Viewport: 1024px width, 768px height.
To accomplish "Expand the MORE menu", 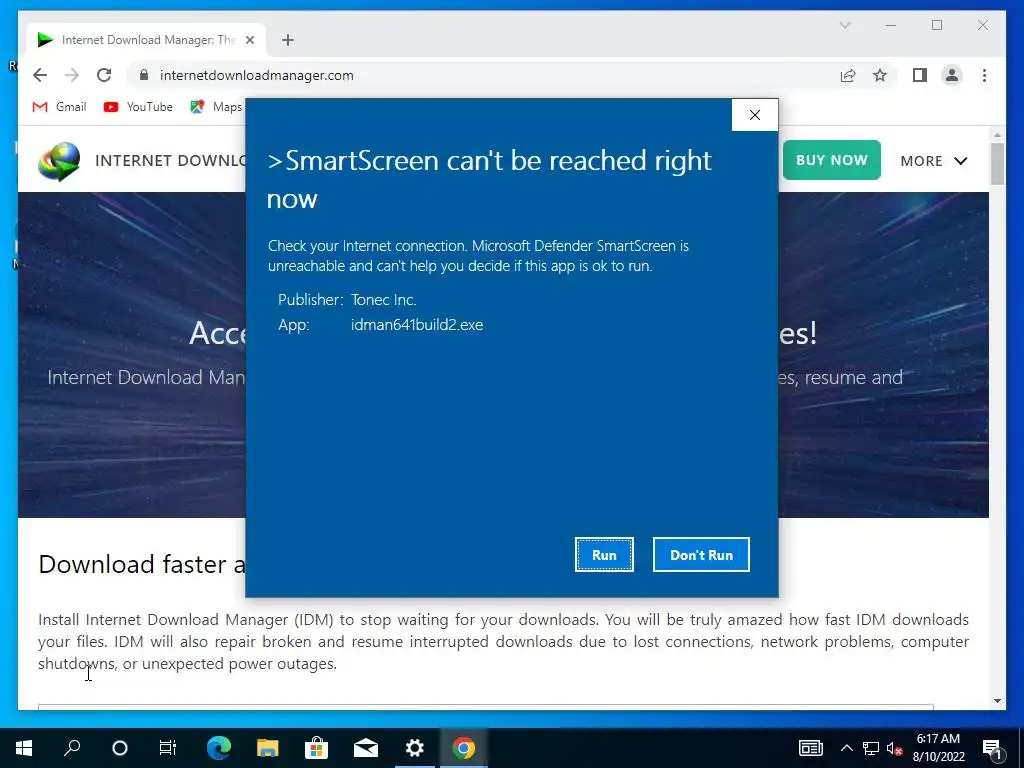I will [x=933, y=161].
